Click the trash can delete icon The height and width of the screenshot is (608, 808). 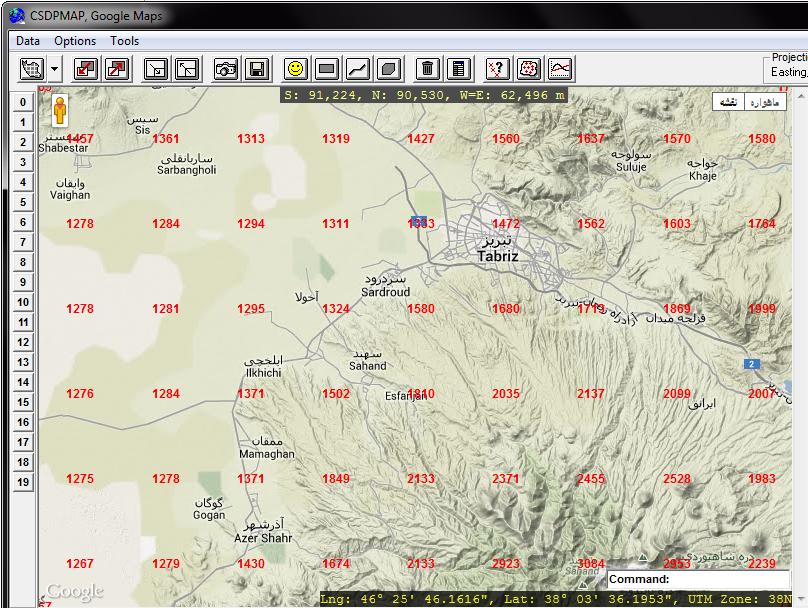pyautogui.click(x=428, y=69)
